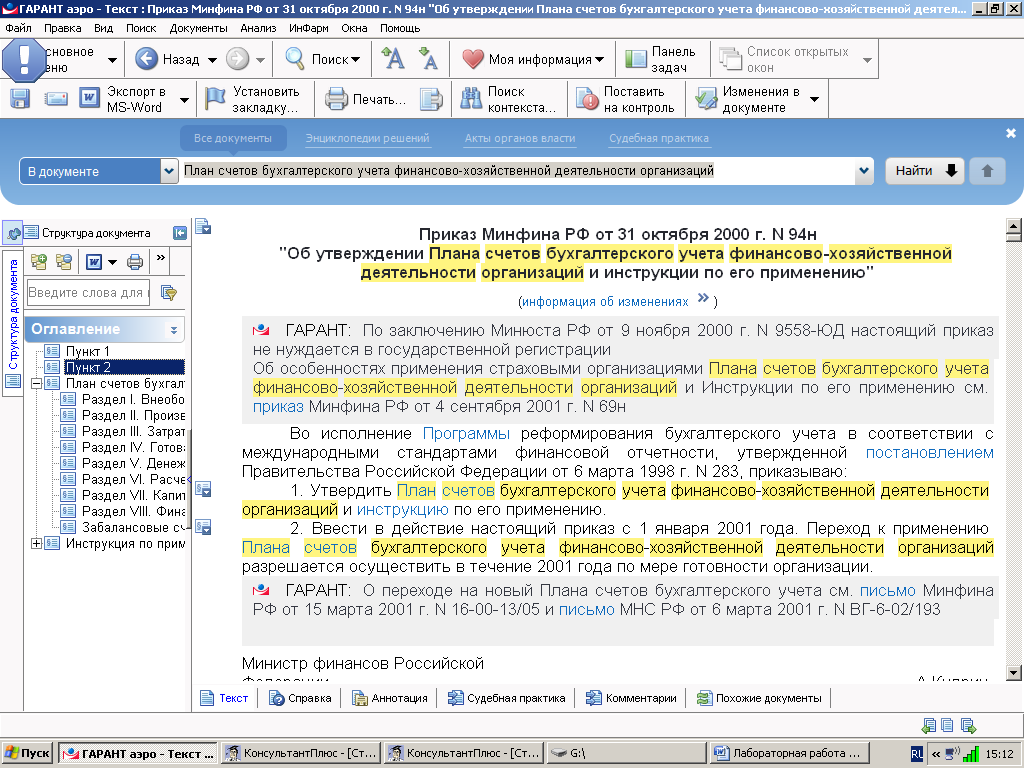The width and height of the screenshot is (1024, 768).
Task: Open Изменения в документе icon
Action: tap(706, 99)
